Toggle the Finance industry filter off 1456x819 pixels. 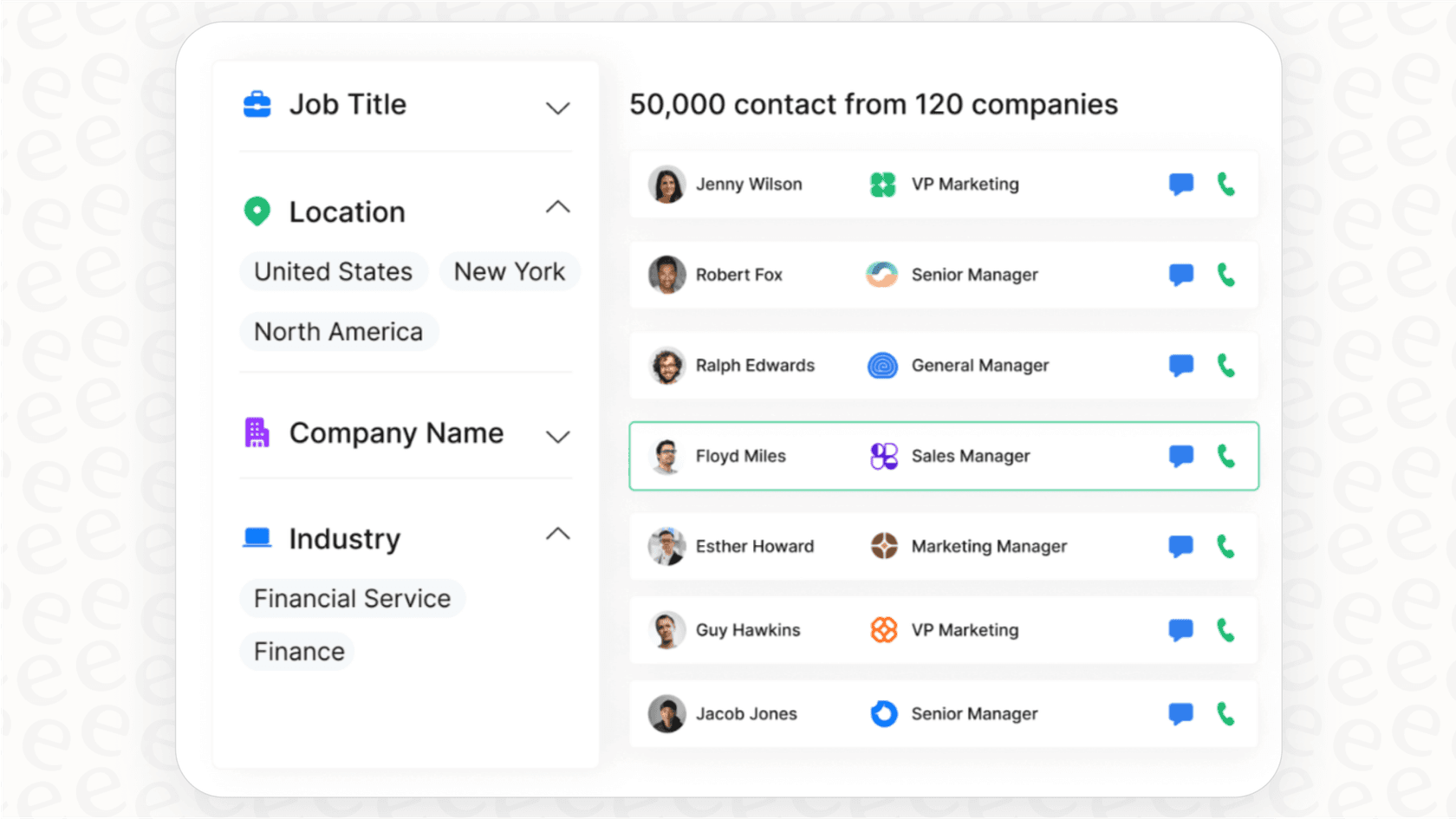297,651
